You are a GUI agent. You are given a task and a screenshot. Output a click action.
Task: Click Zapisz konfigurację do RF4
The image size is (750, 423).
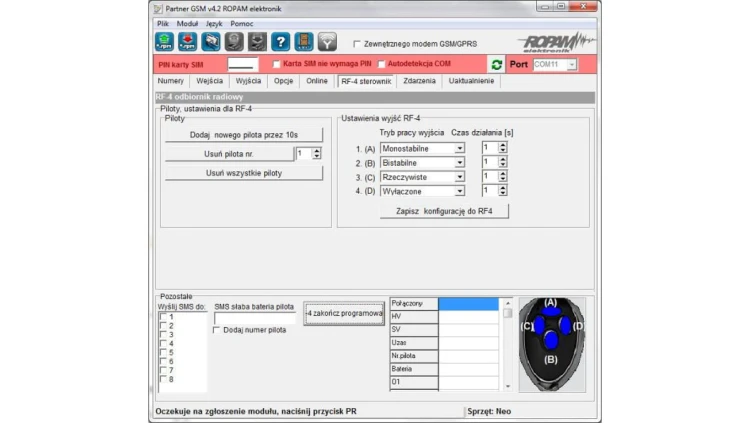(x=444, y=211)
